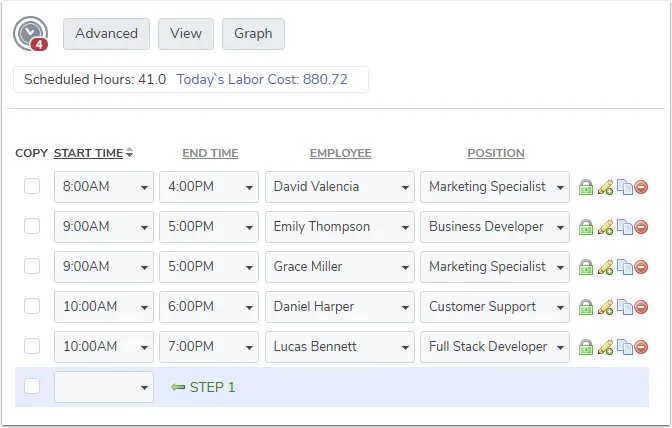Delete Emily Thompson's shift with red icon
672x428 pixels.
tap(641, 227)
